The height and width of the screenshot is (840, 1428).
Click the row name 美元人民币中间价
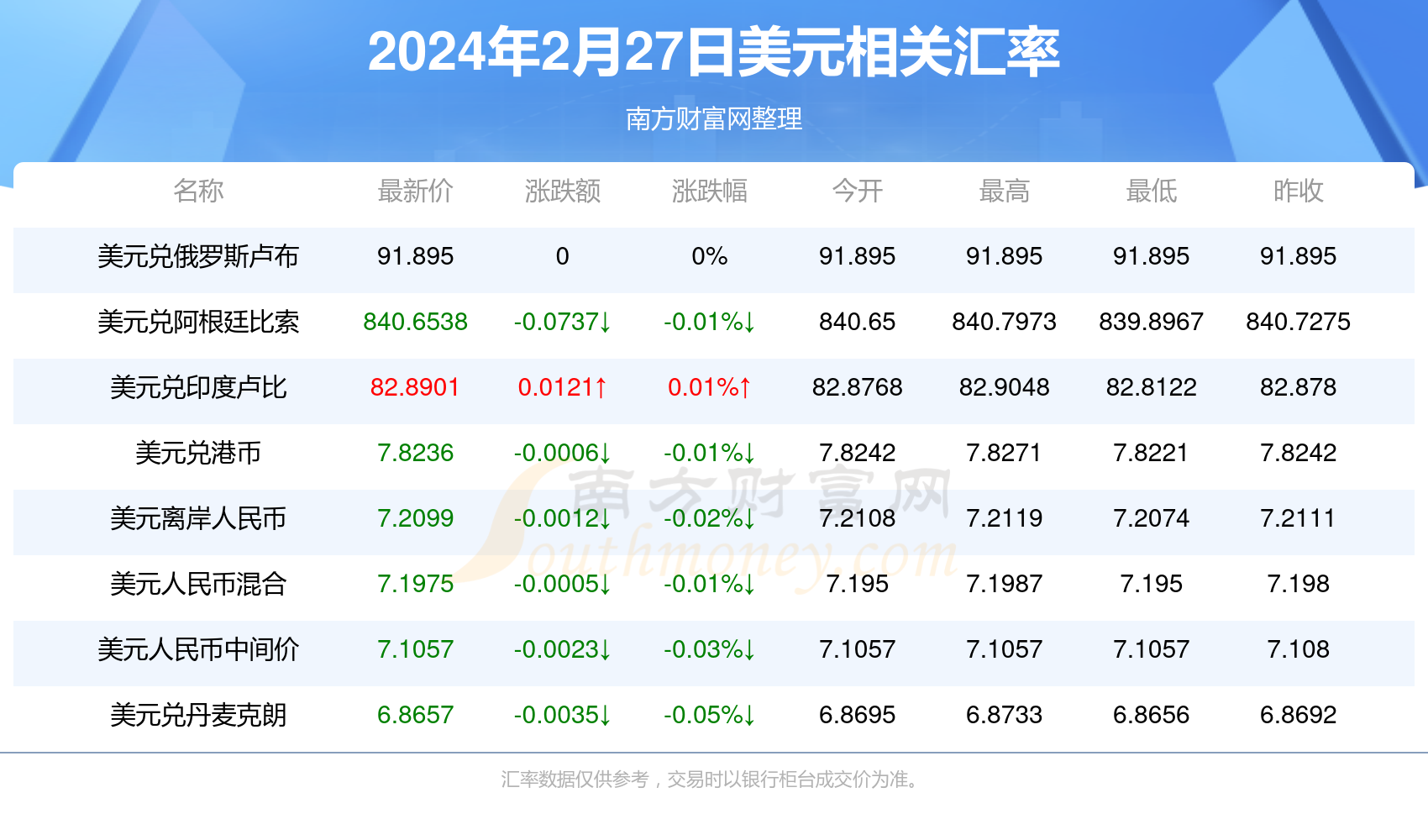(x=198, y=649)
